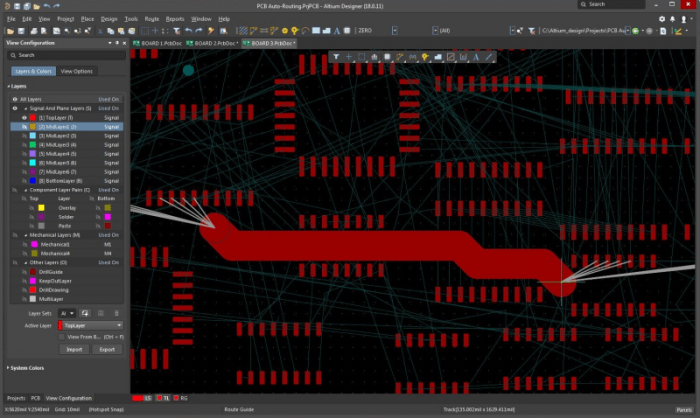
Task: Open the Route menu
Action: tap(151, 19)
